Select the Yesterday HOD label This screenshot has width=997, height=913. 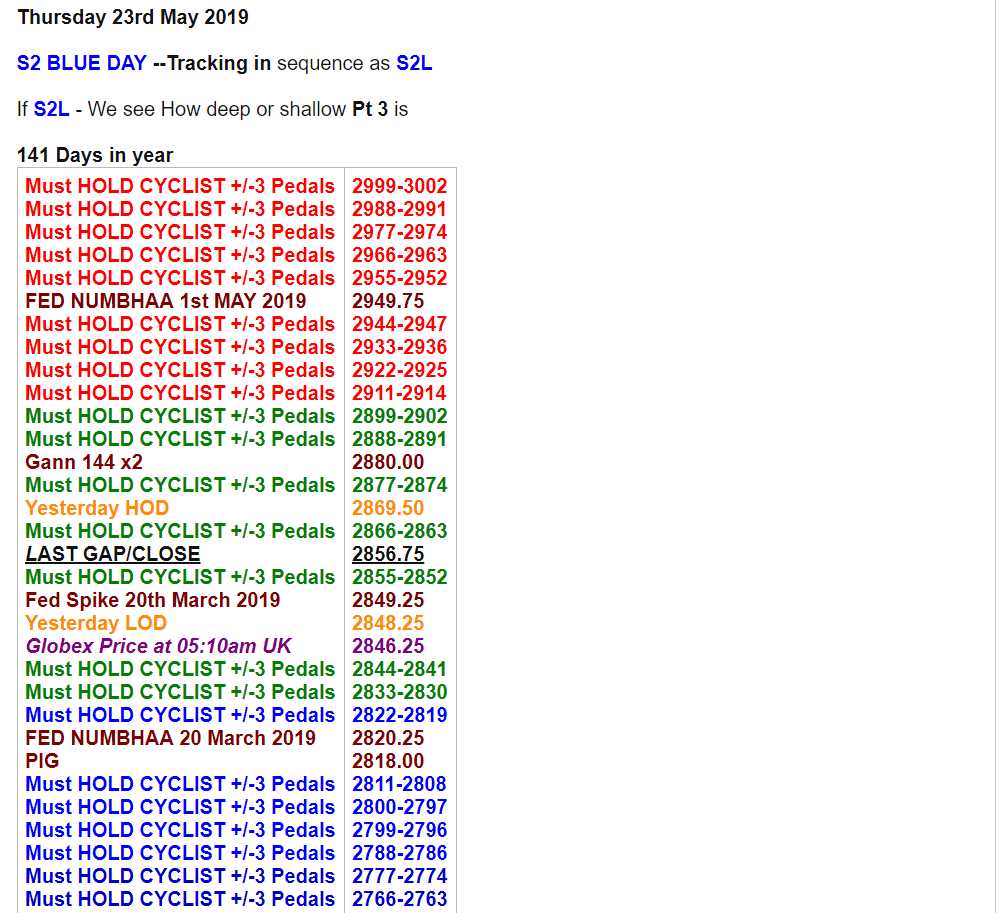coord(97,508)
